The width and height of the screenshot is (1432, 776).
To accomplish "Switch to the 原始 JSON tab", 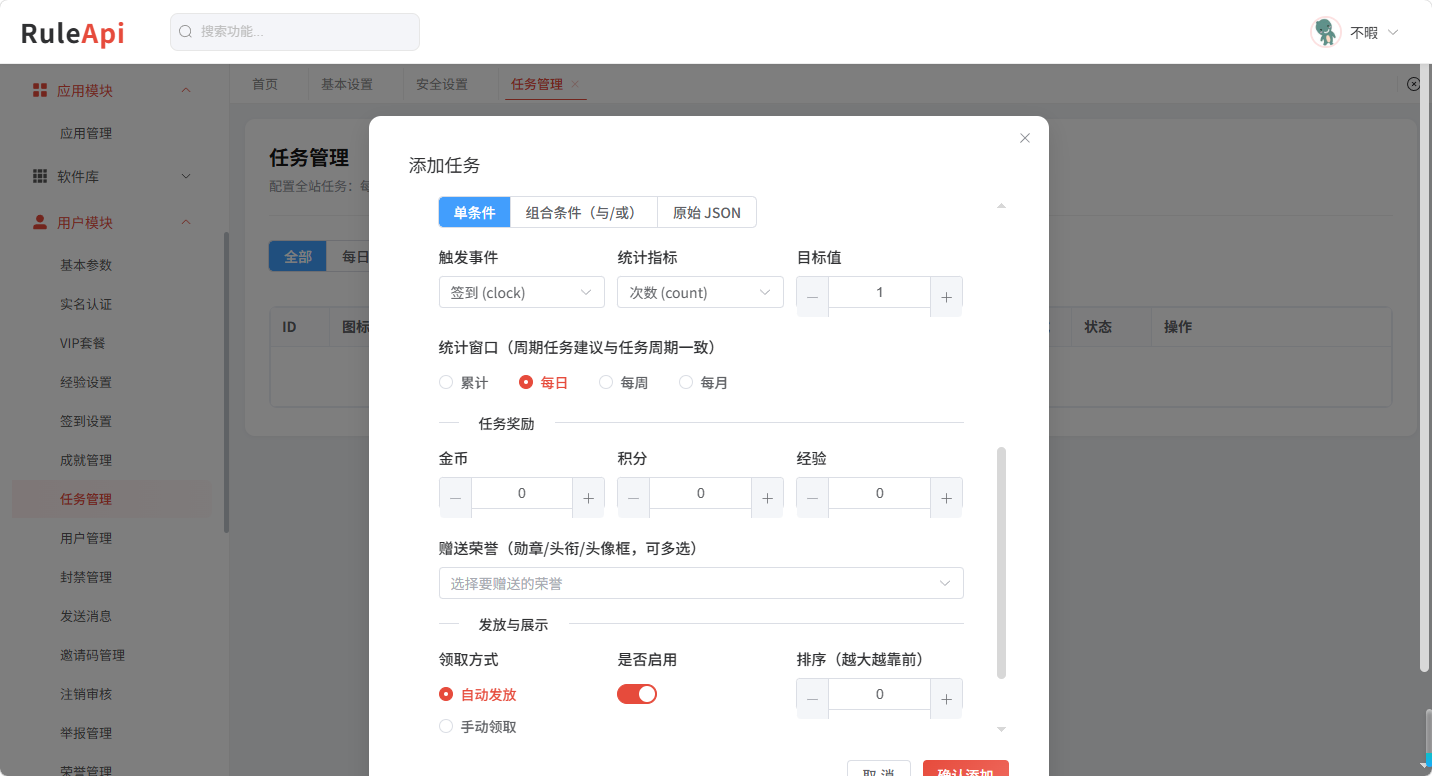I will pos(706,213).
